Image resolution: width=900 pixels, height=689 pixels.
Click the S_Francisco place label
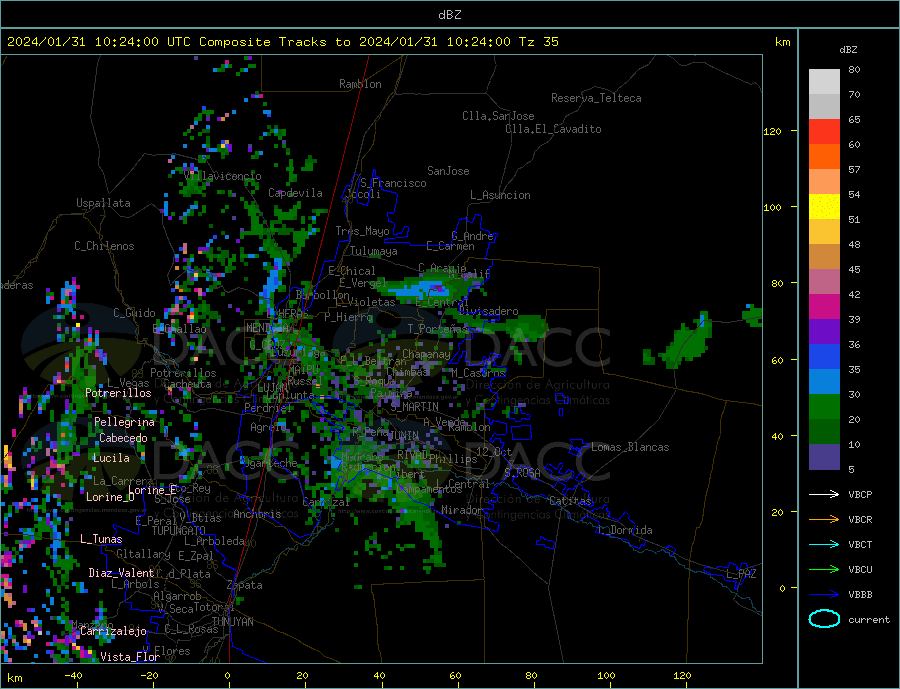coord(393,183)
